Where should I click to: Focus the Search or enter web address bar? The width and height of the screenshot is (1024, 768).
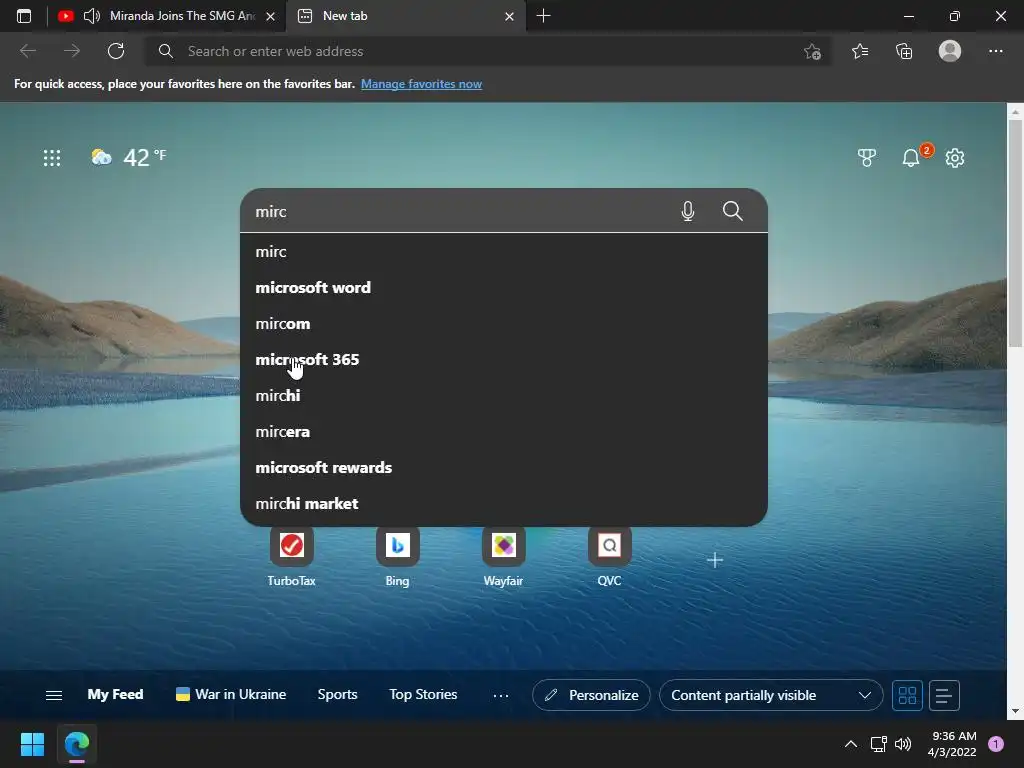click(487, 51)
